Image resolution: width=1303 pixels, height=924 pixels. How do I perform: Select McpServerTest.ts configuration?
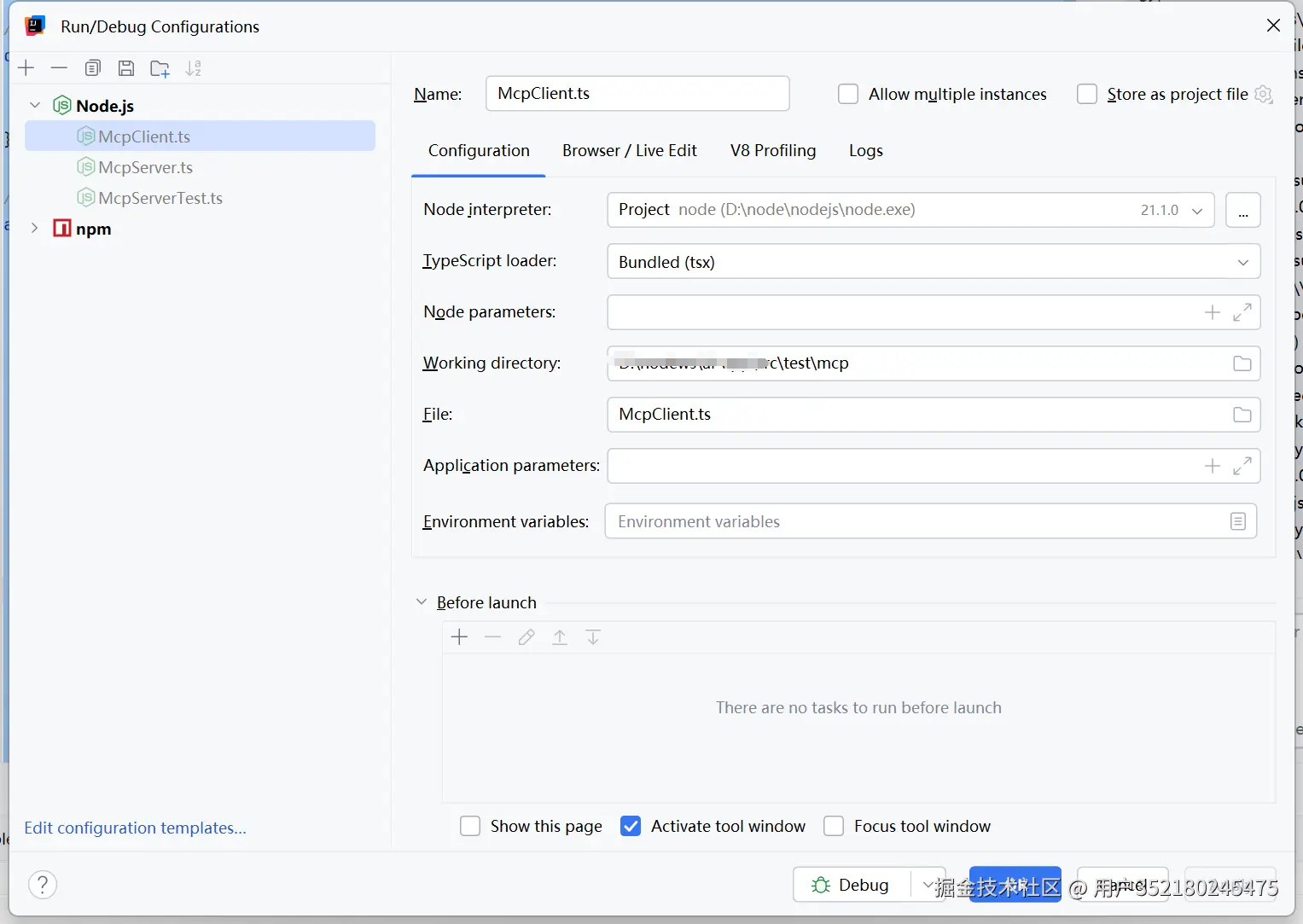160,198
